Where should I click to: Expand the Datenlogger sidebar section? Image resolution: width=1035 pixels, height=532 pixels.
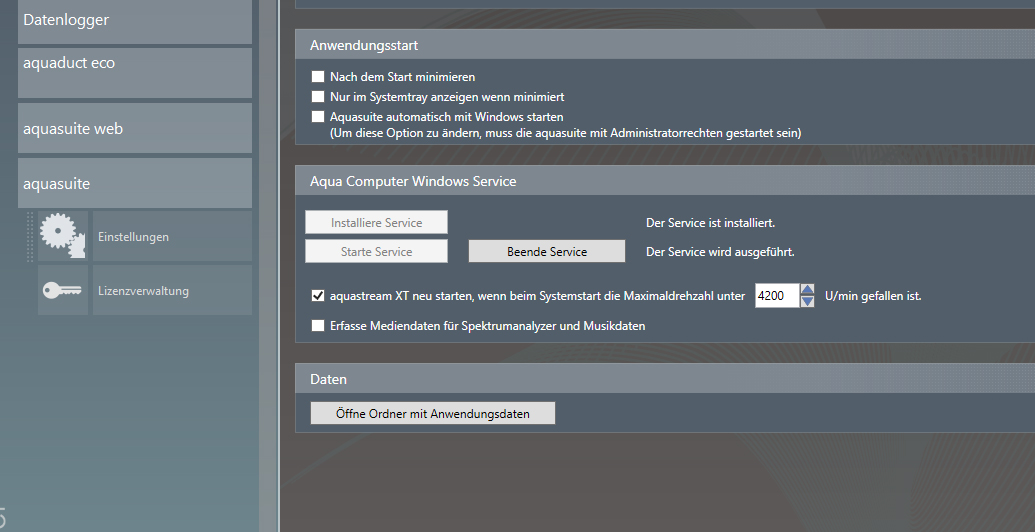(x=134, y=21)
